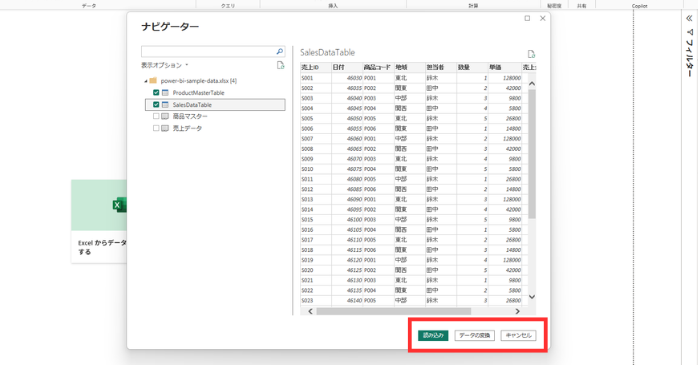
Task: Check the 商品マスター checkbox
Action: [156, 116]
